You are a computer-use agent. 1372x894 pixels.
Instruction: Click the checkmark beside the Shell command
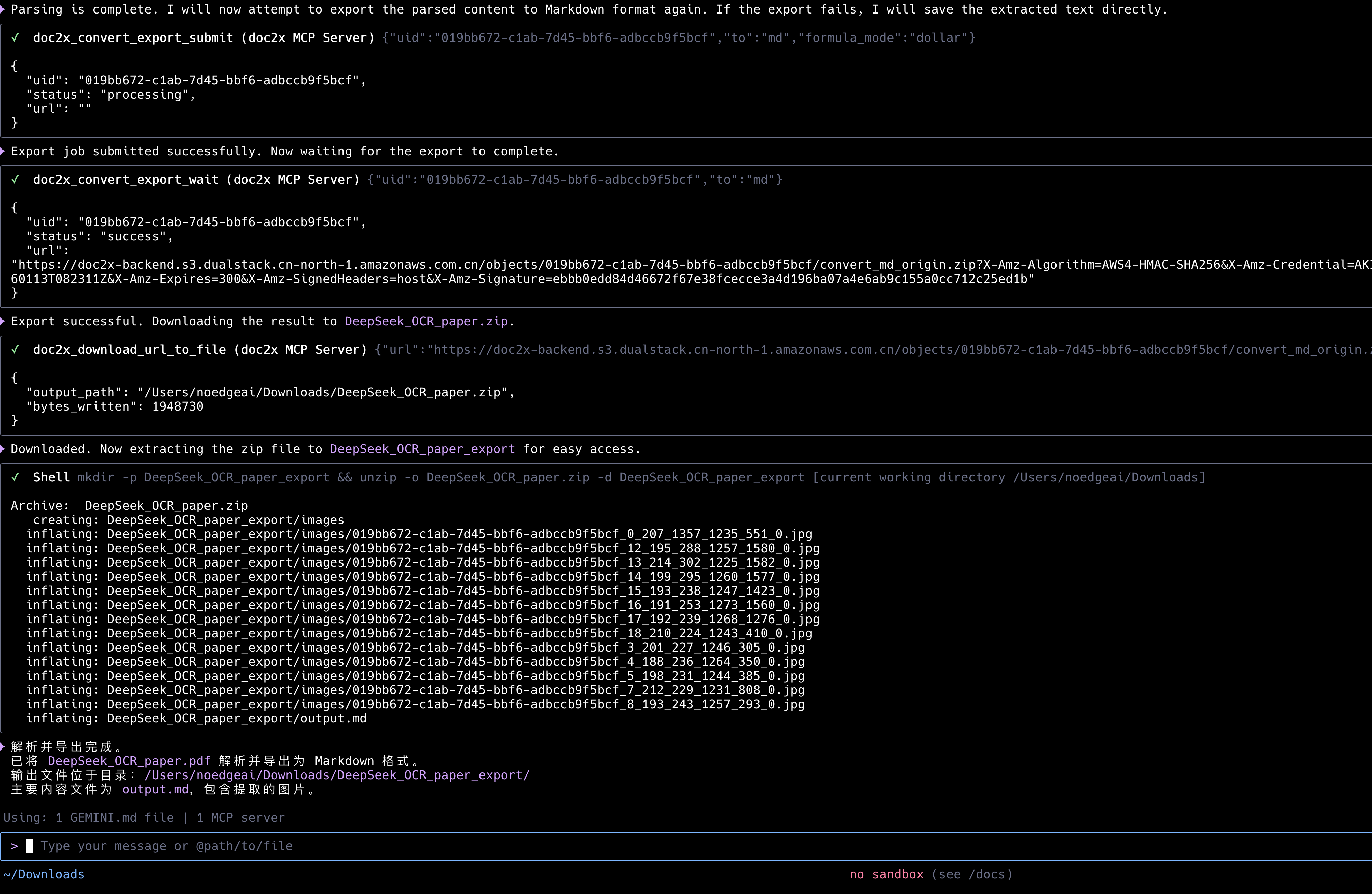click(16, 478)
